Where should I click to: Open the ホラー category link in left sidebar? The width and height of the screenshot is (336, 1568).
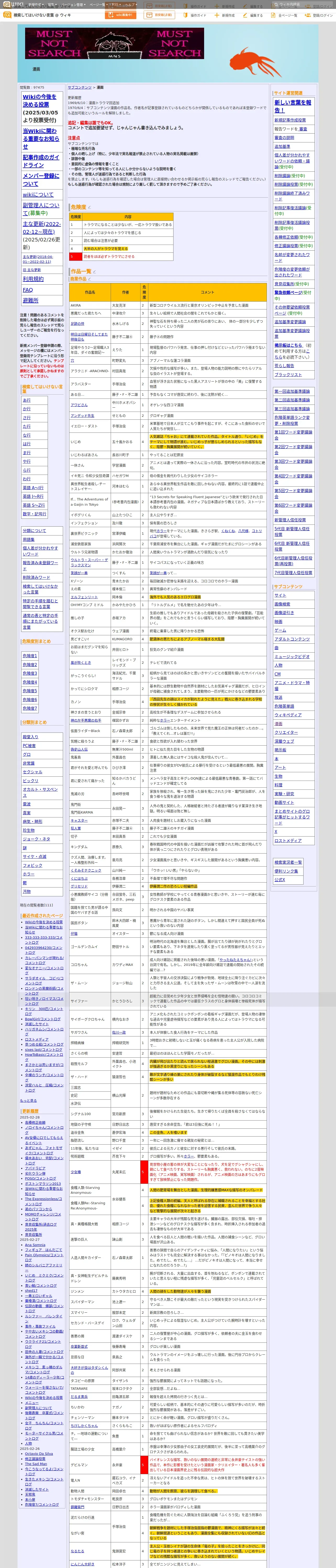tap(29, 874)
